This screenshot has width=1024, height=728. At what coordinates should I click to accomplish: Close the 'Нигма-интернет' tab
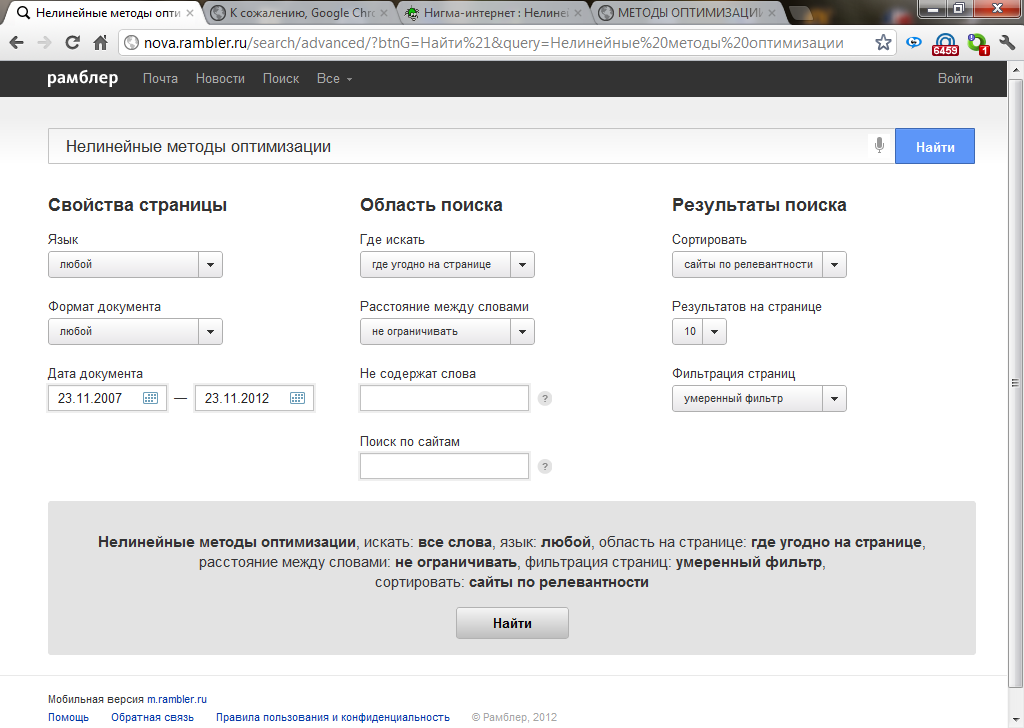click(x=578, y=12)
